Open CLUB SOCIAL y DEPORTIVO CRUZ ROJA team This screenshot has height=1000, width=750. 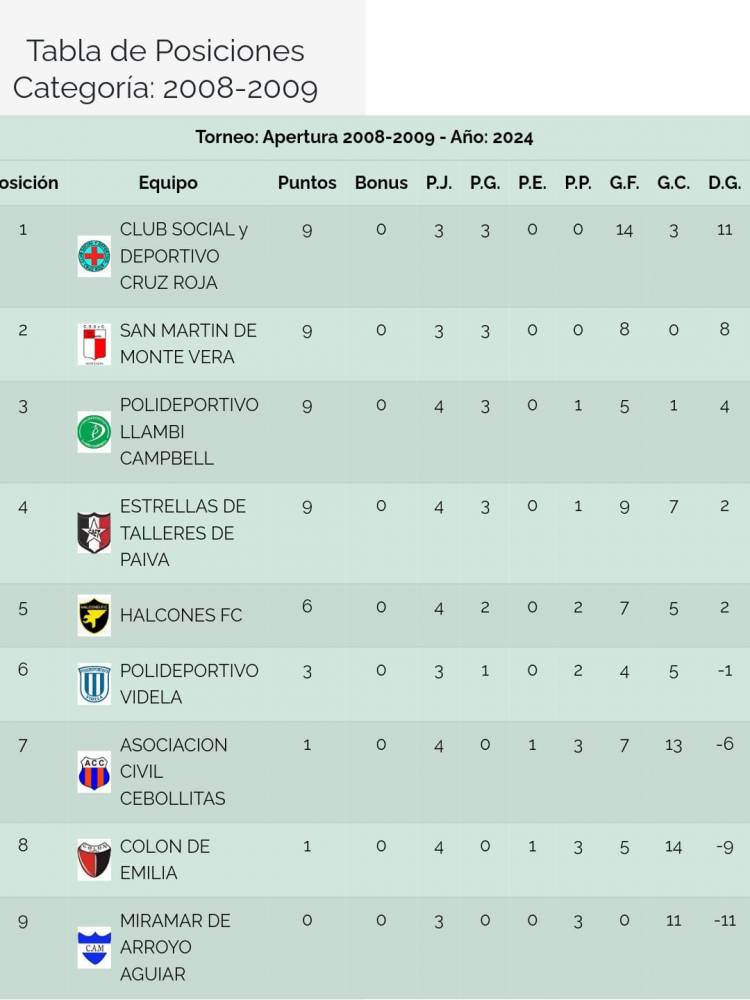184,256
